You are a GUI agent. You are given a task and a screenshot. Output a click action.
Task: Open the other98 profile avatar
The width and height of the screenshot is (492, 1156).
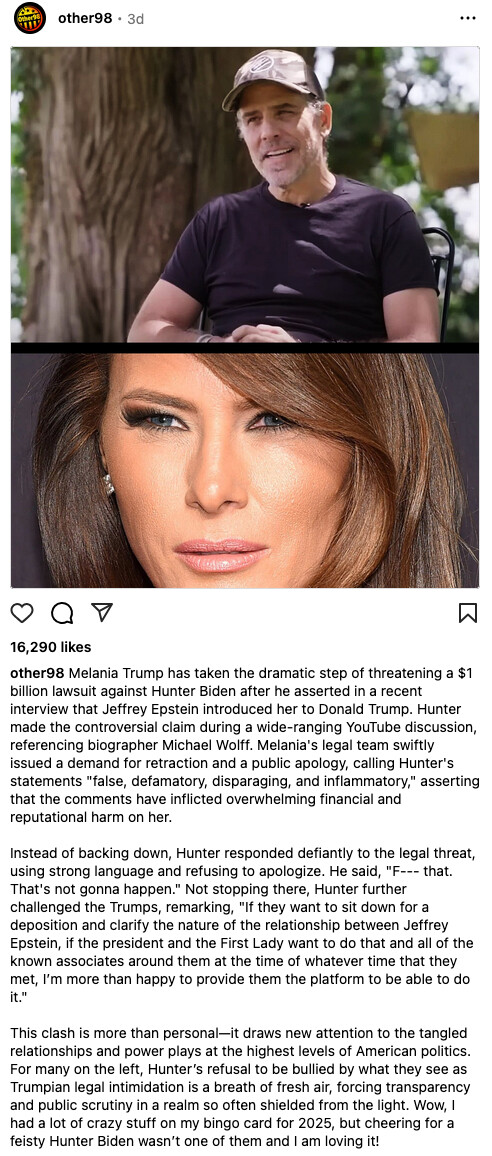[30, 18]
